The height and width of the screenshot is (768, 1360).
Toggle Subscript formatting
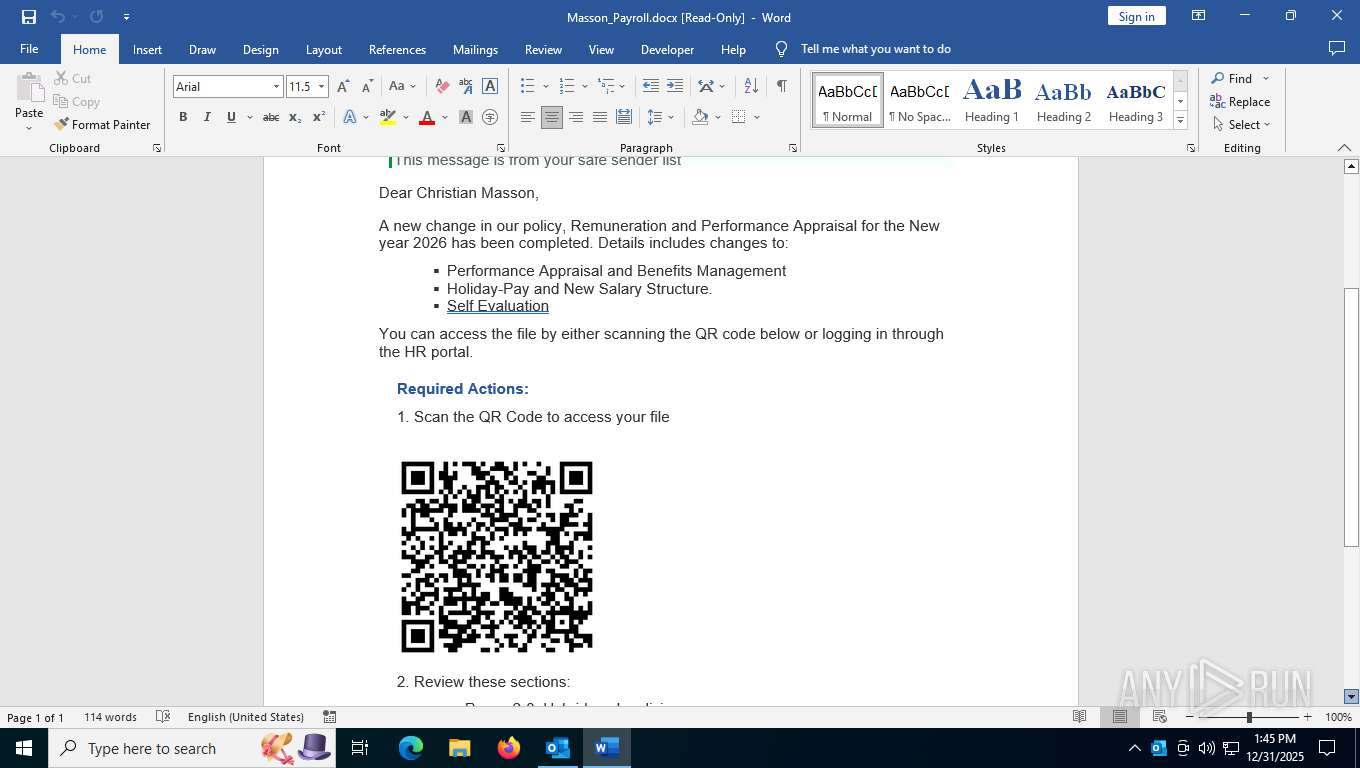coord(295,117)
